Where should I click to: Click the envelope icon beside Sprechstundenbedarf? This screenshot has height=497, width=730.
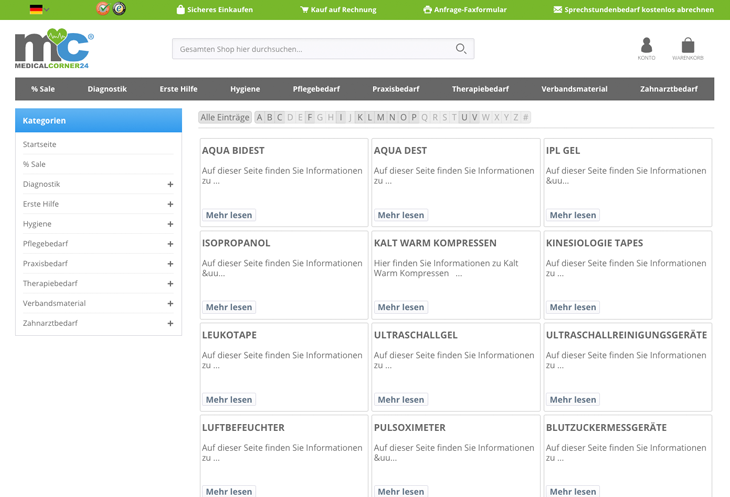pos(557,9)
